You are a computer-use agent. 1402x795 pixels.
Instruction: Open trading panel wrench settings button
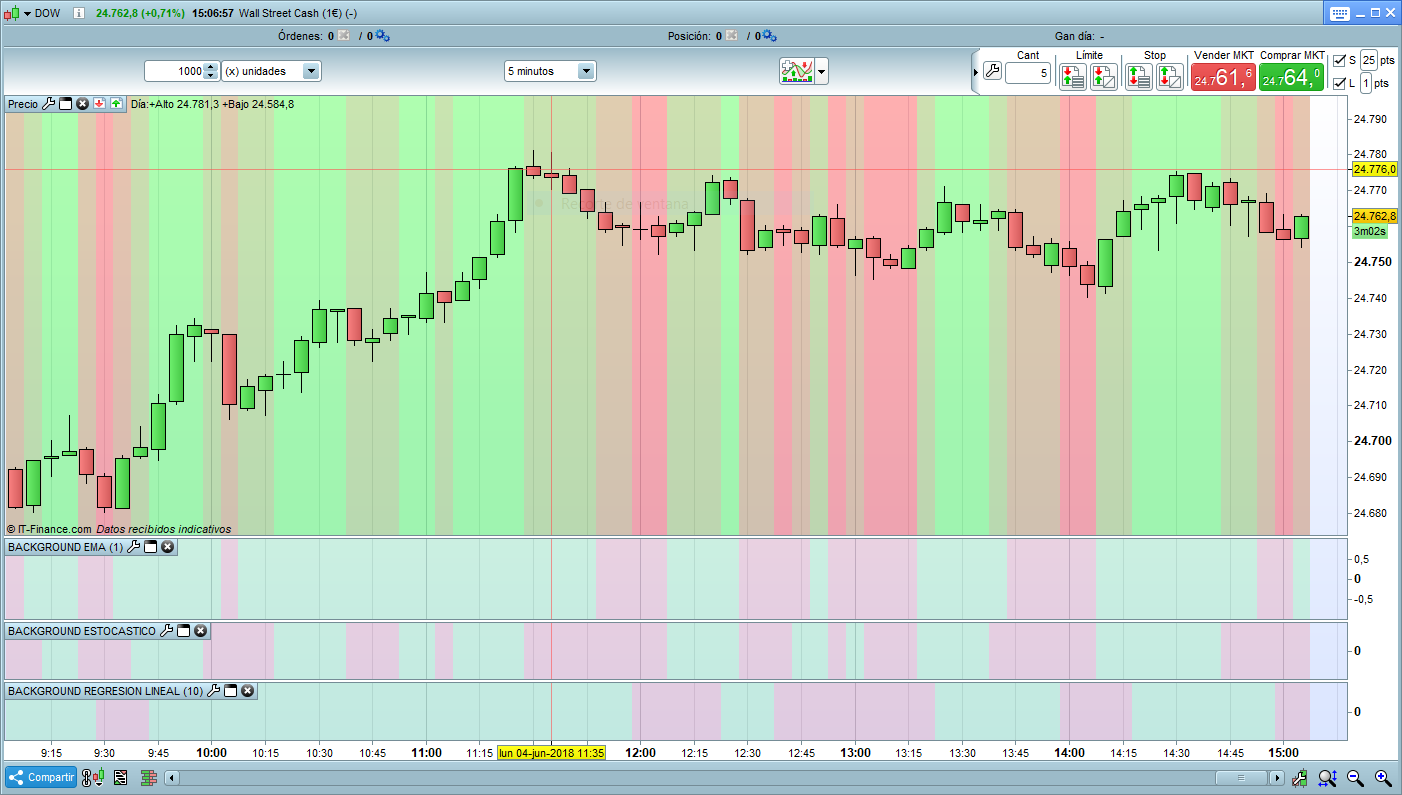pyautogui.click(x=992, y=71)
